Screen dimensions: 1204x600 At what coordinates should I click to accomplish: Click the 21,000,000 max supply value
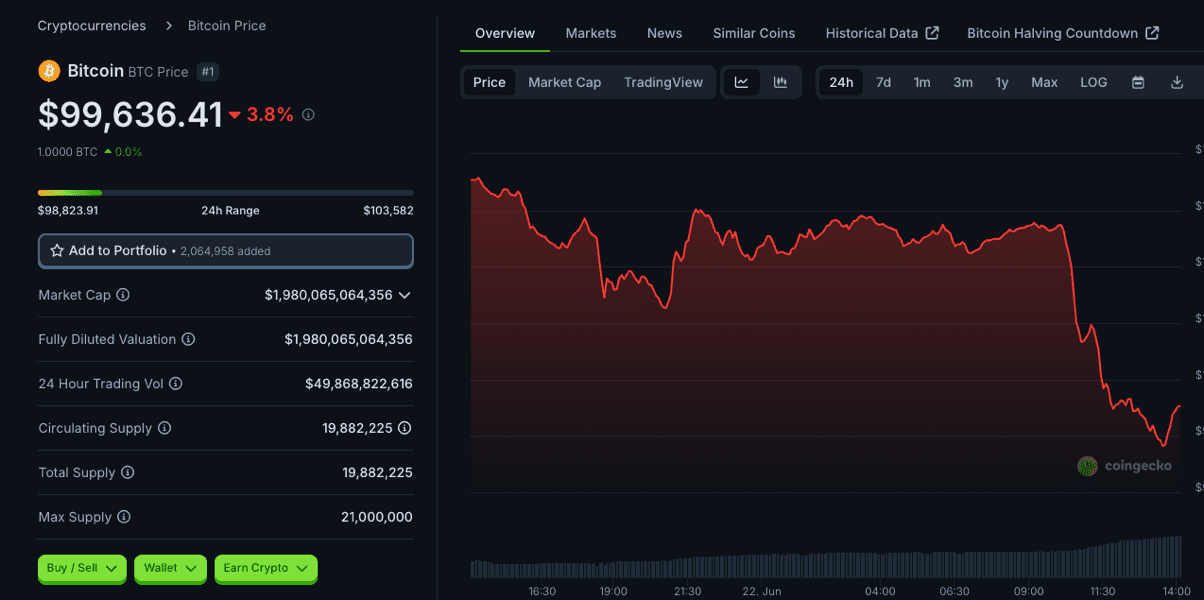tap(377, 517)
